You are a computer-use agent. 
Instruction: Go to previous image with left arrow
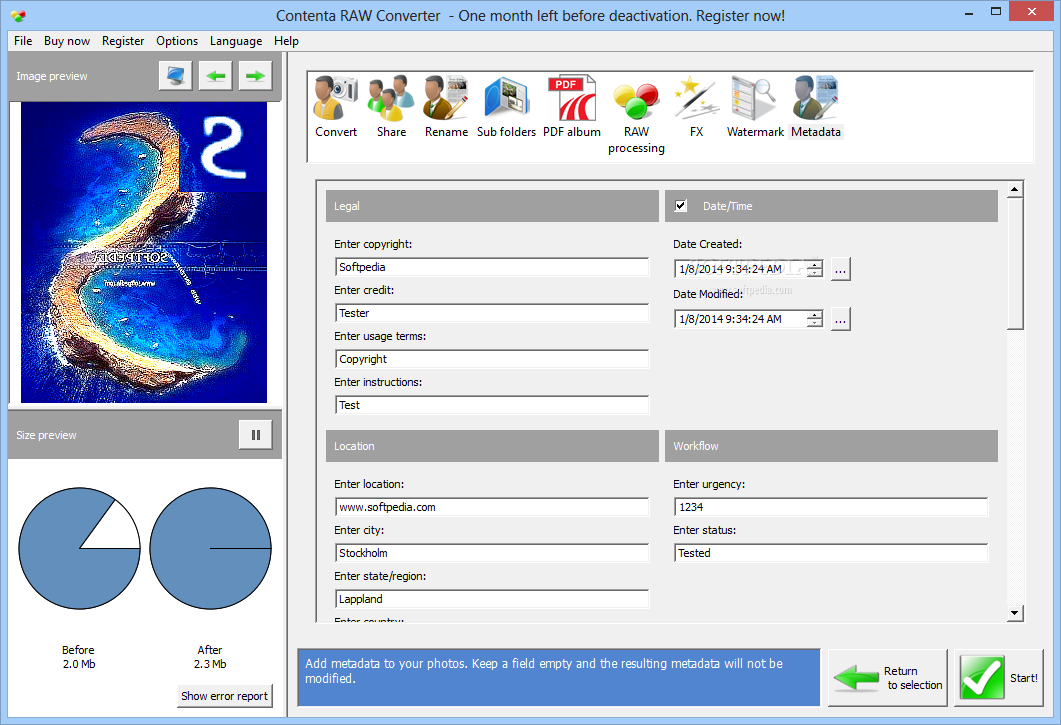point(216,76)
